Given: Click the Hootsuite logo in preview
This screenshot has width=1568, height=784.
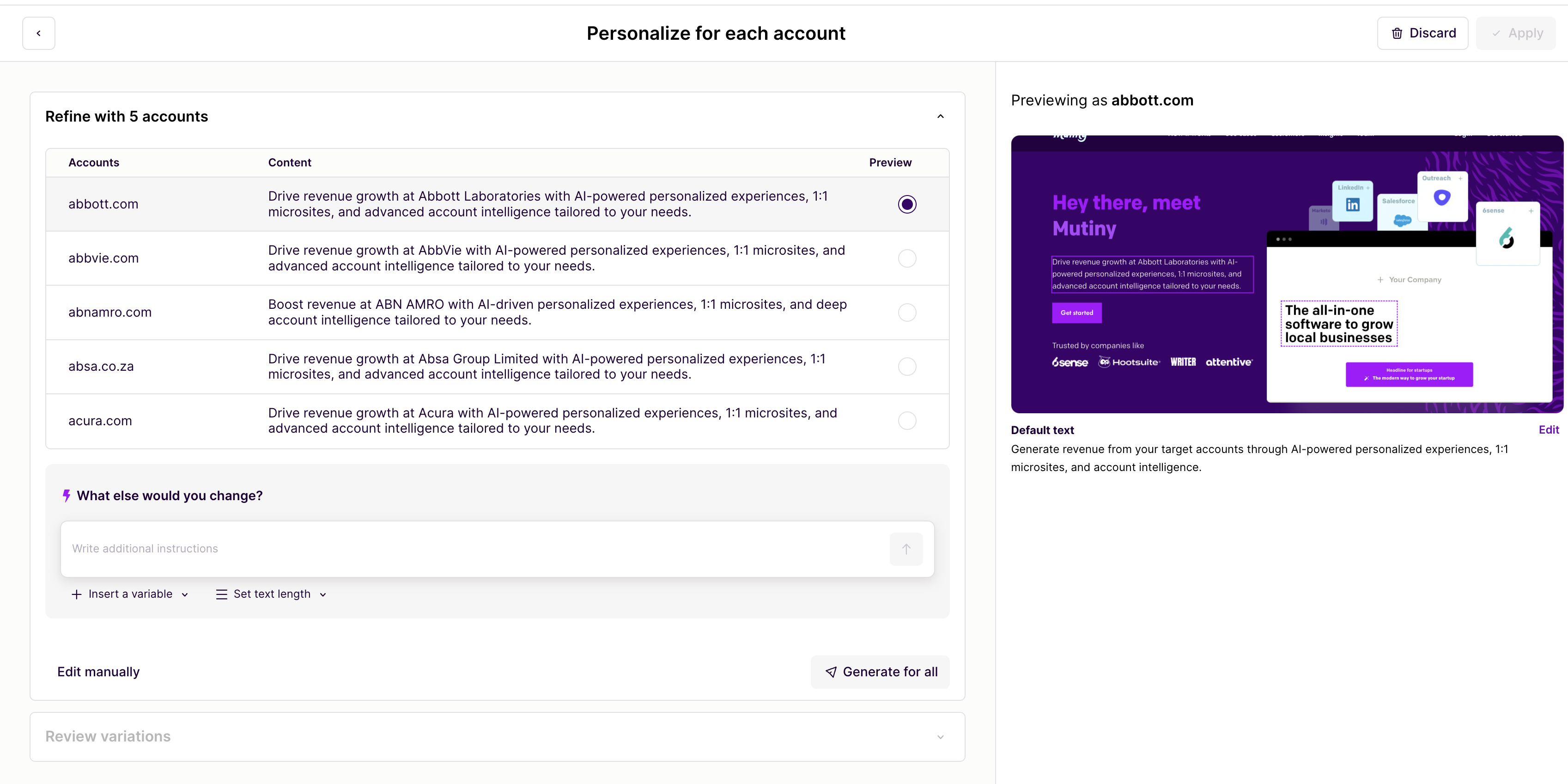Looking at the screenshot, I should [1129, 362].
